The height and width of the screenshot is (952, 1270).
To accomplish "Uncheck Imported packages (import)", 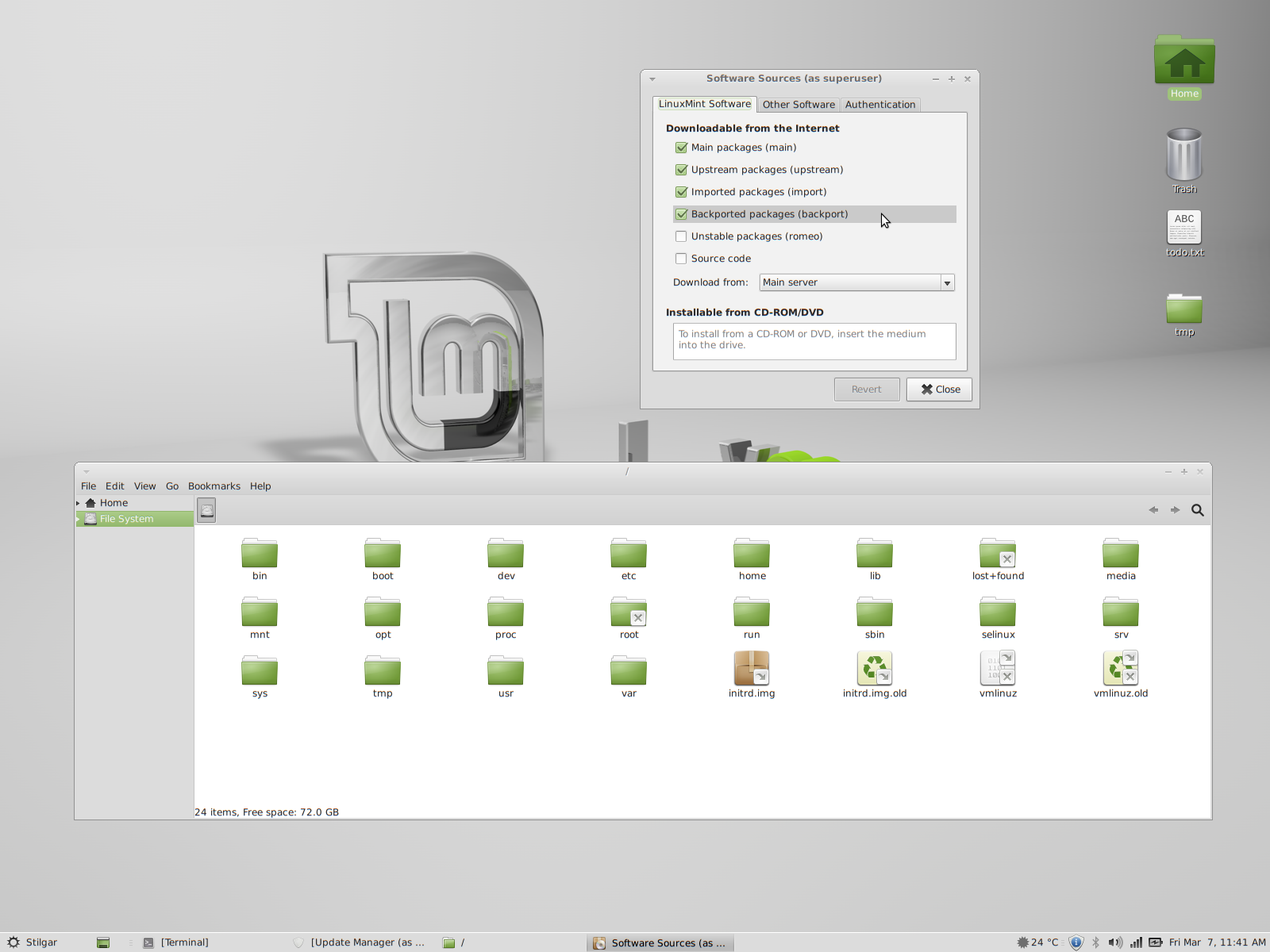I will click(681, 192).
